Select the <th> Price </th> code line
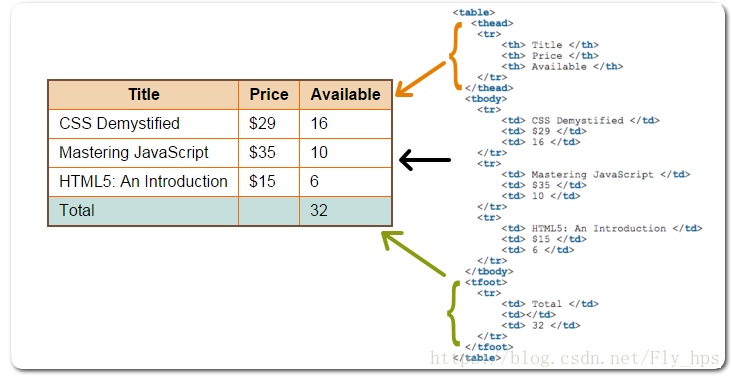The image size is (731, 378). [x=550, y=55]
